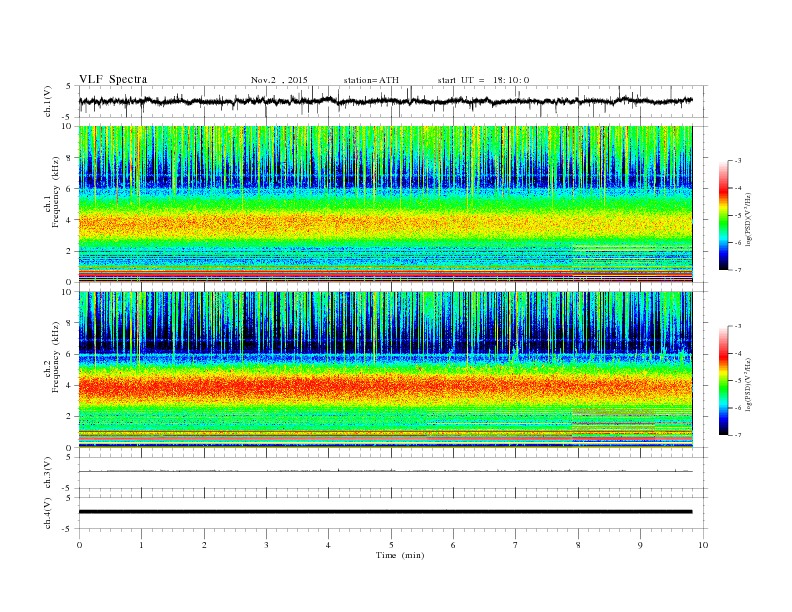792x612 pixels.
Task: Click the "ch.4(V)" axis label
Action: click(47, 513)
